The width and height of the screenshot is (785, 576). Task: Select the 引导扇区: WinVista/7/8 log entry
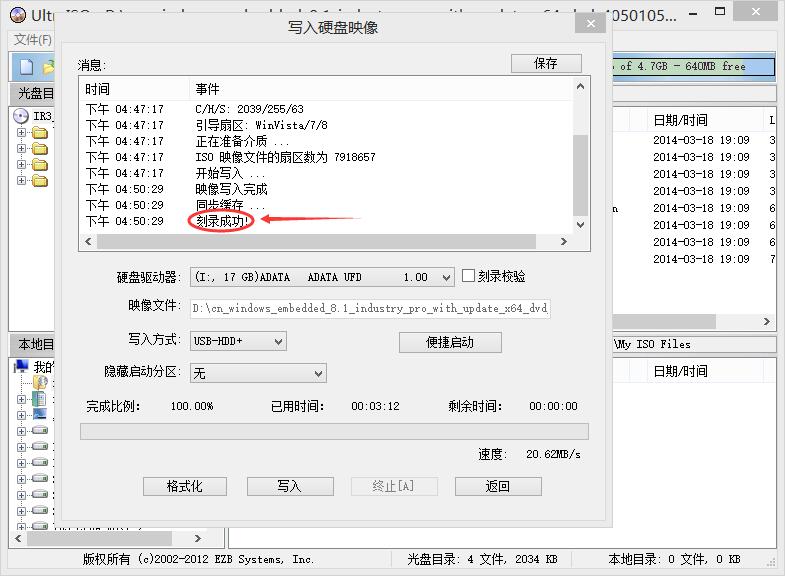tap(261, 125)
